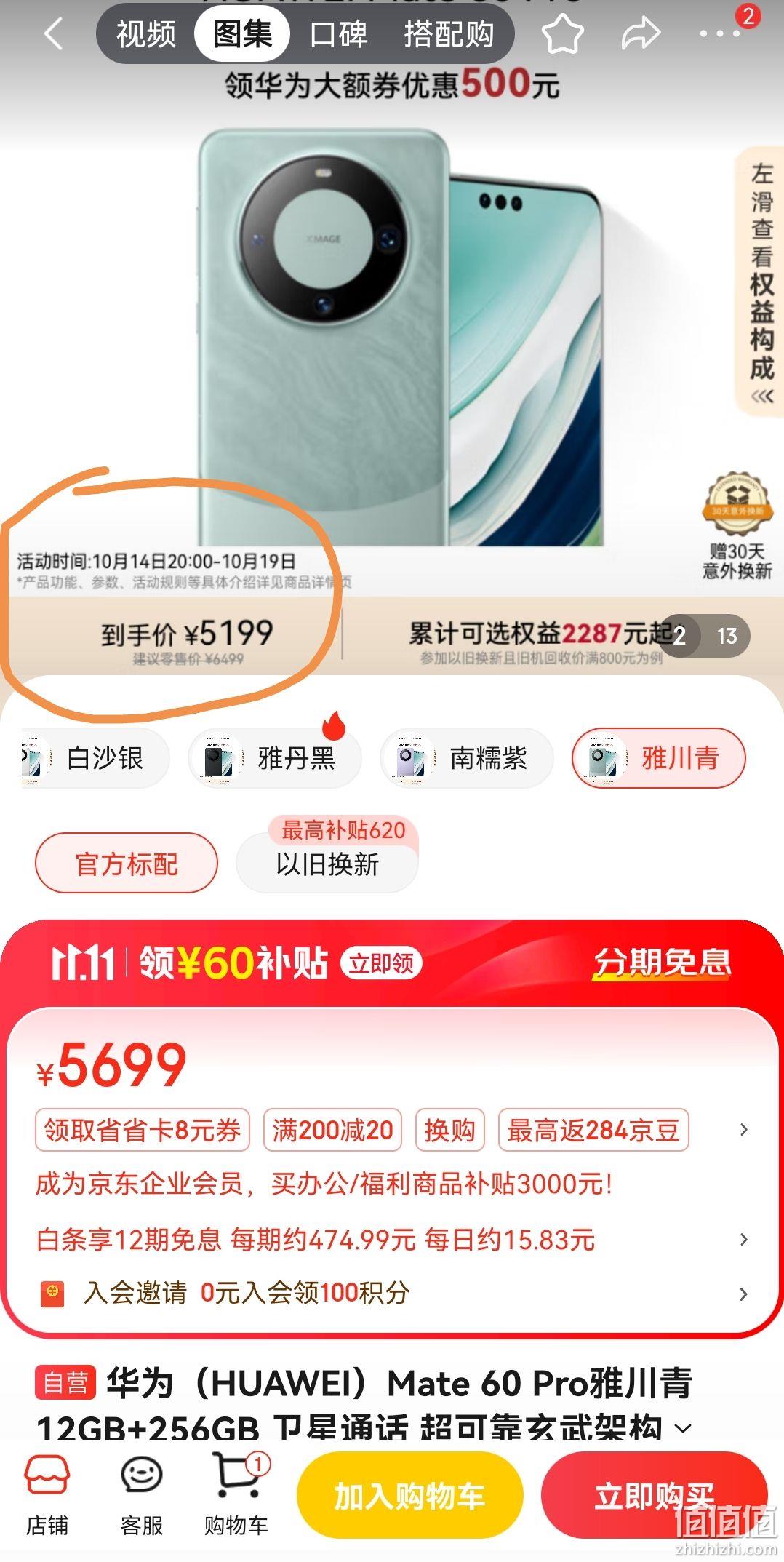Share the product via arrow icon
Viewport: 784px width, 1562px height.
[641, 33]
